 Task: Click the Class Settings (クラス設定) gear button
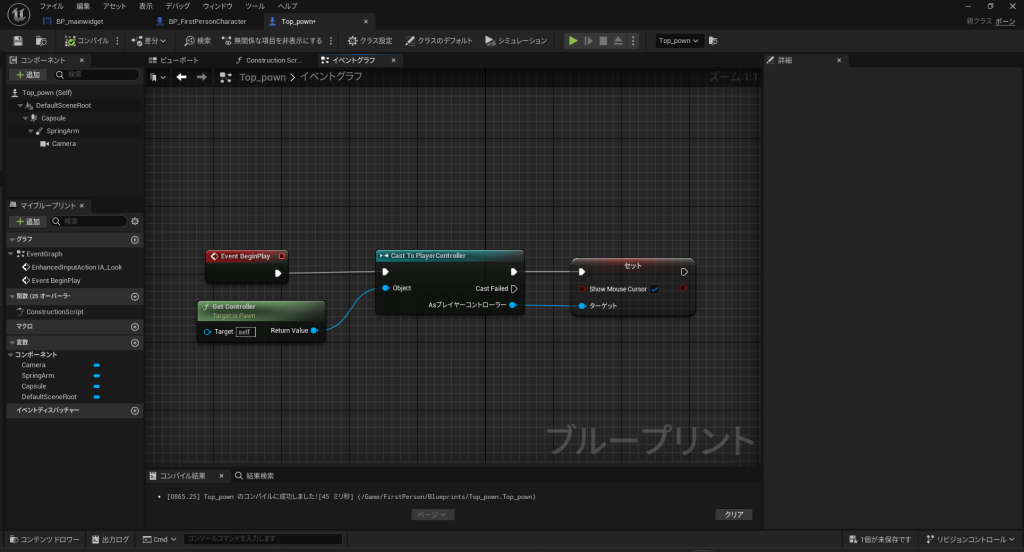coord(370,41)
